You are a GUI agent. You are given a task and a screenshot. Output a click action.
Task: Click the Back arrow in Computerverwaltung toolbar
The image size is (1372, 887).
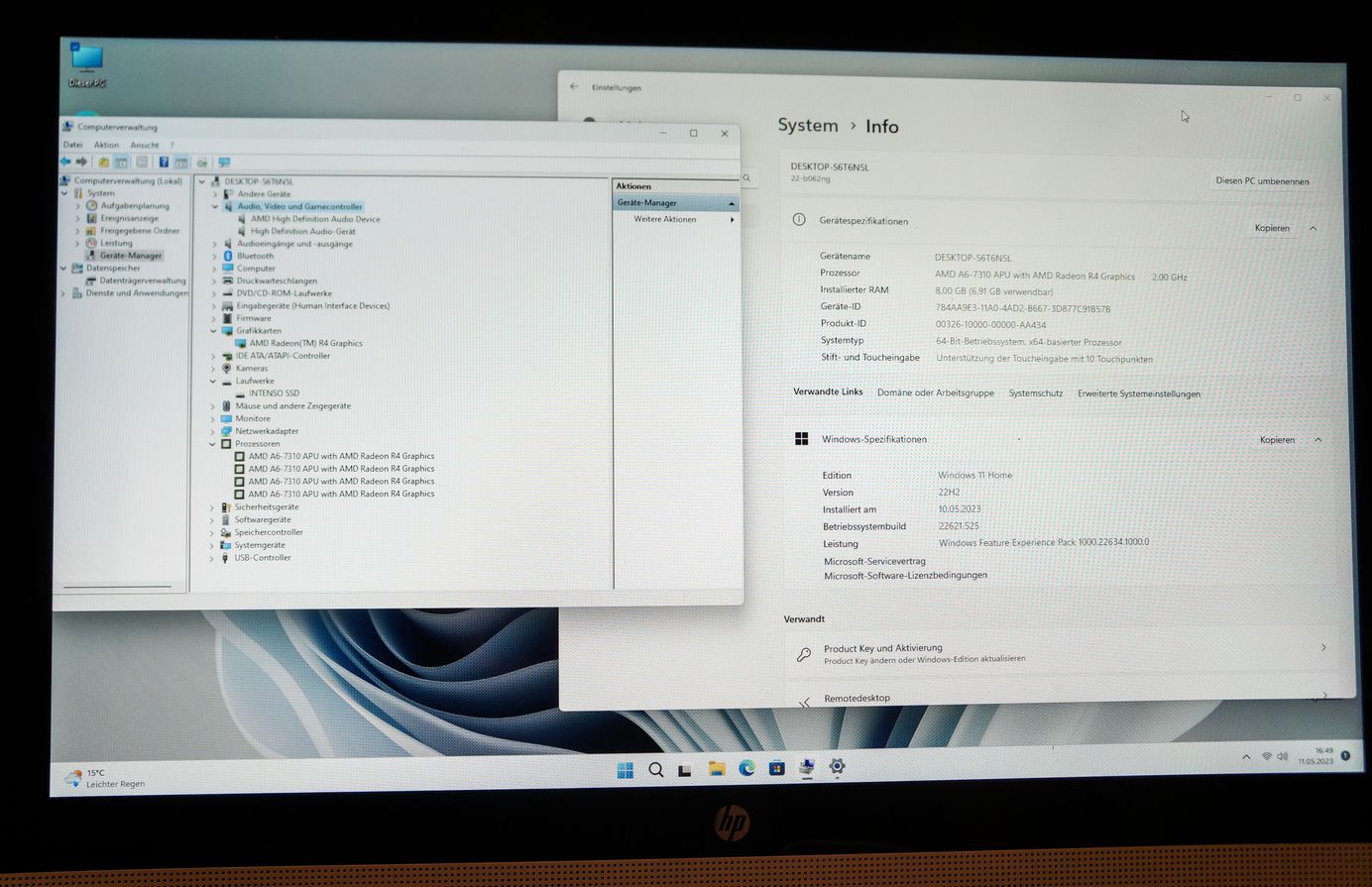[65, 162]
